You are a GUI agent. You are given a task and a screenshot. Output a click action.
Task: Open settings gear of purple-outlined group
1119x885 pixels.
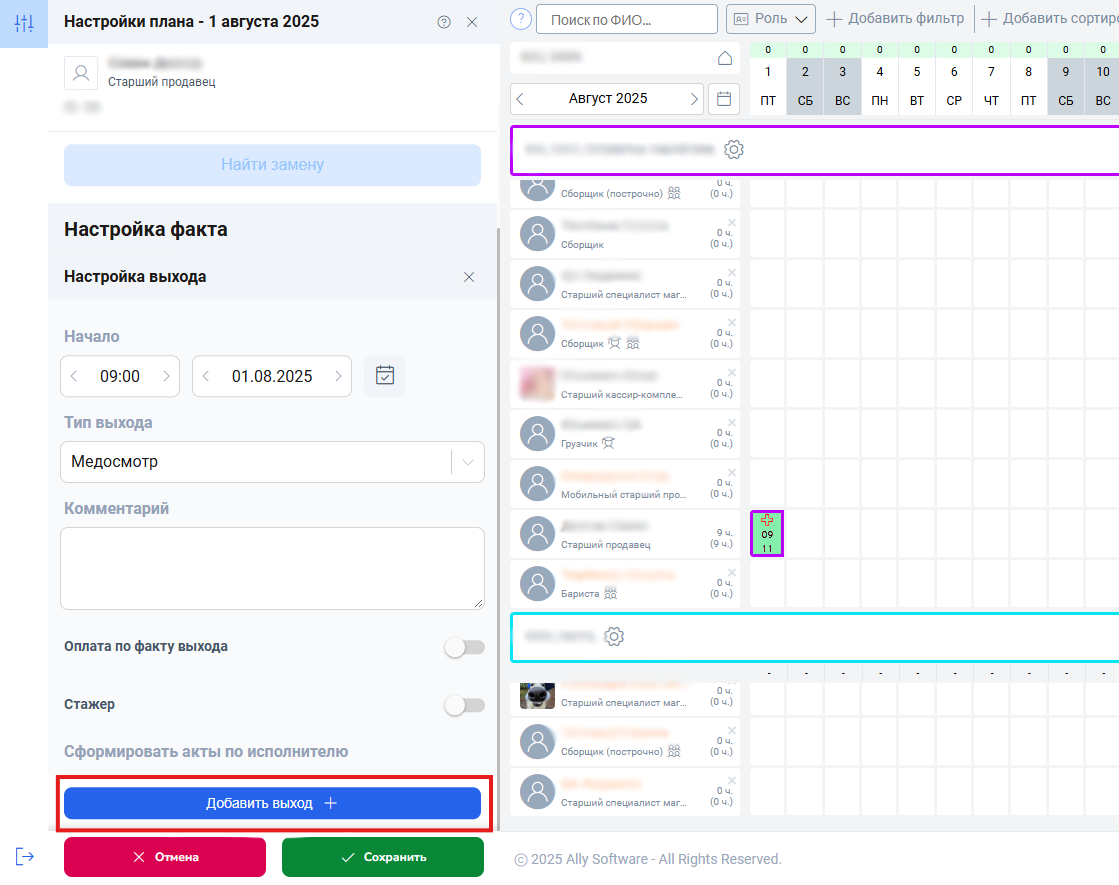pyautogui.click(x=734, y=150)
